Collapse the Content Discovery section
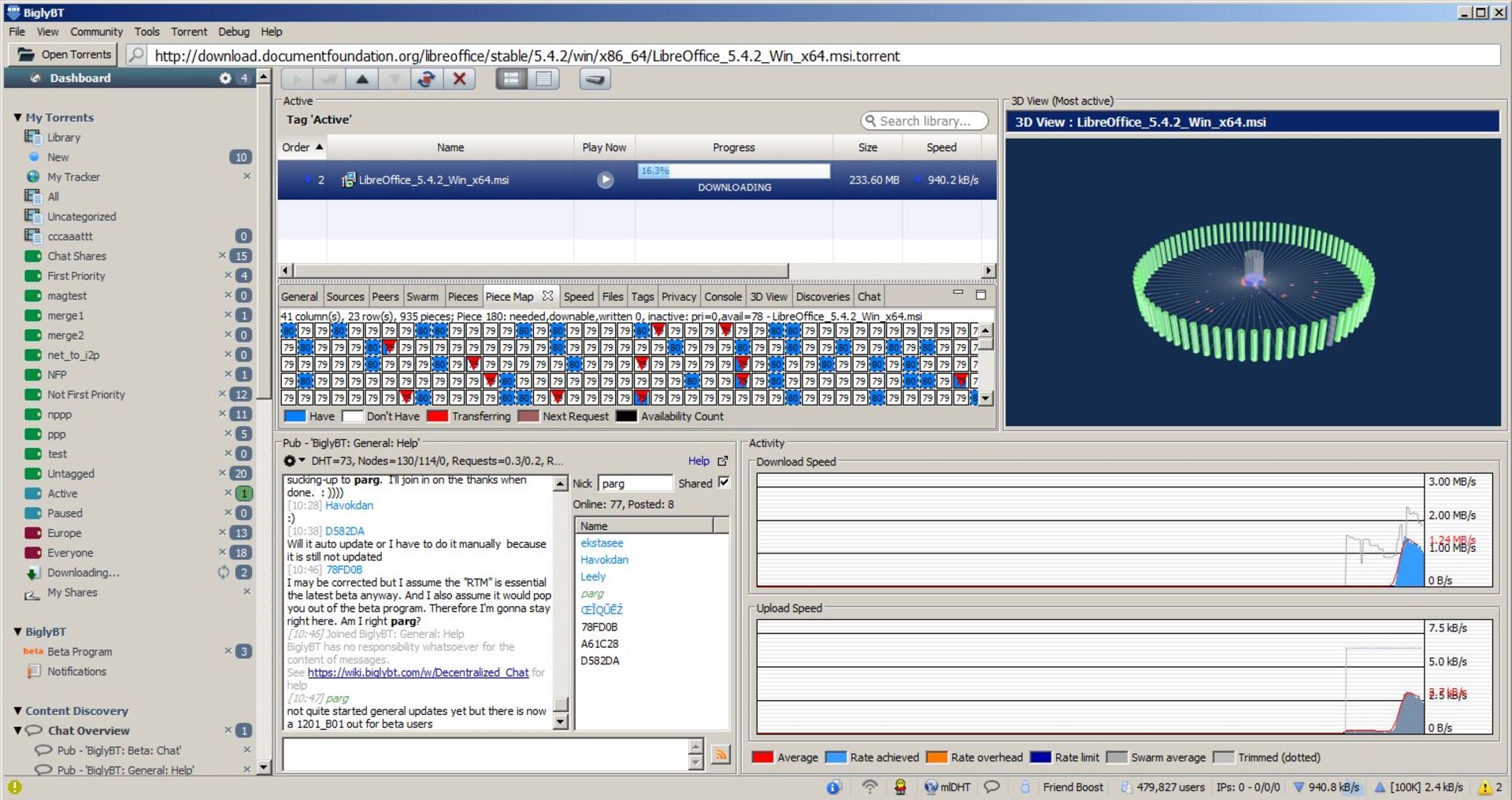The image size is (1512, 800). point(17,711)
